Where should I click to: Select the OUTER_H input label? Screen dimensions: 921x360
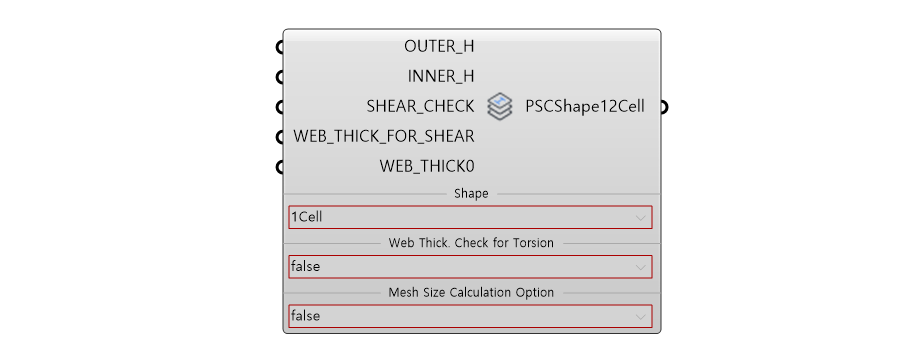(x=439, y=46)
